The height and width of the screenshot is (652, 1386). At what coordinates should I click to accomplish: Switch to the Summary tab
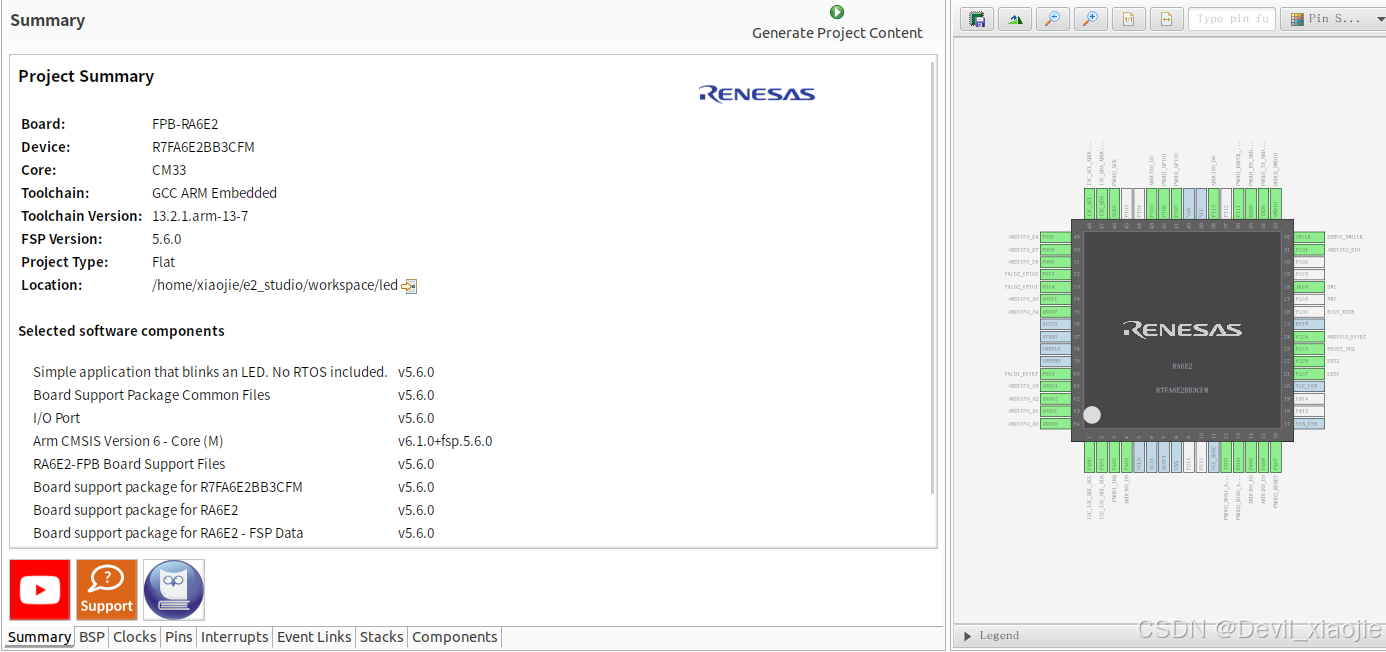[40, 637]
